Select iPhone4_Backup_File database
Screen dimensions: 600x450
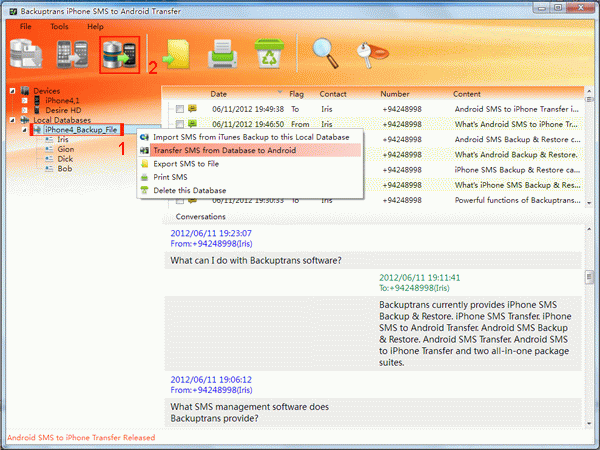[81, 130]
